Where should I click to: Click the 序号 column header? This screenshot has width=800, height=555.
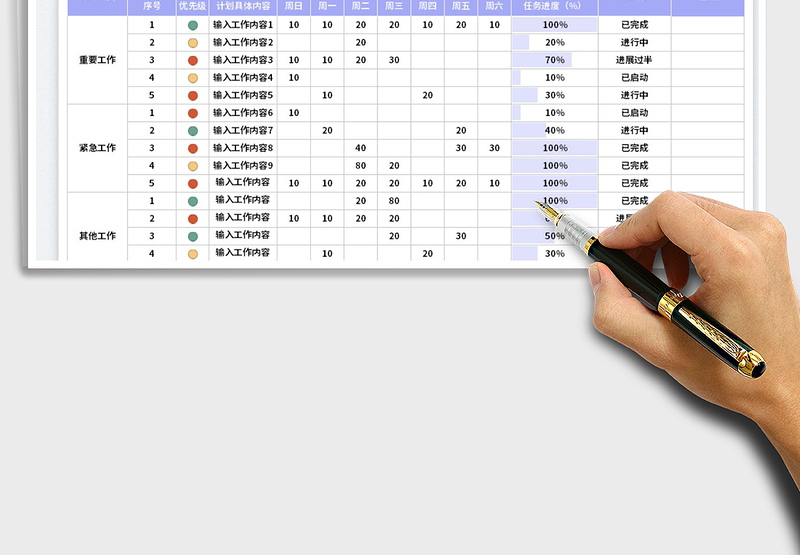coord(152,7)
